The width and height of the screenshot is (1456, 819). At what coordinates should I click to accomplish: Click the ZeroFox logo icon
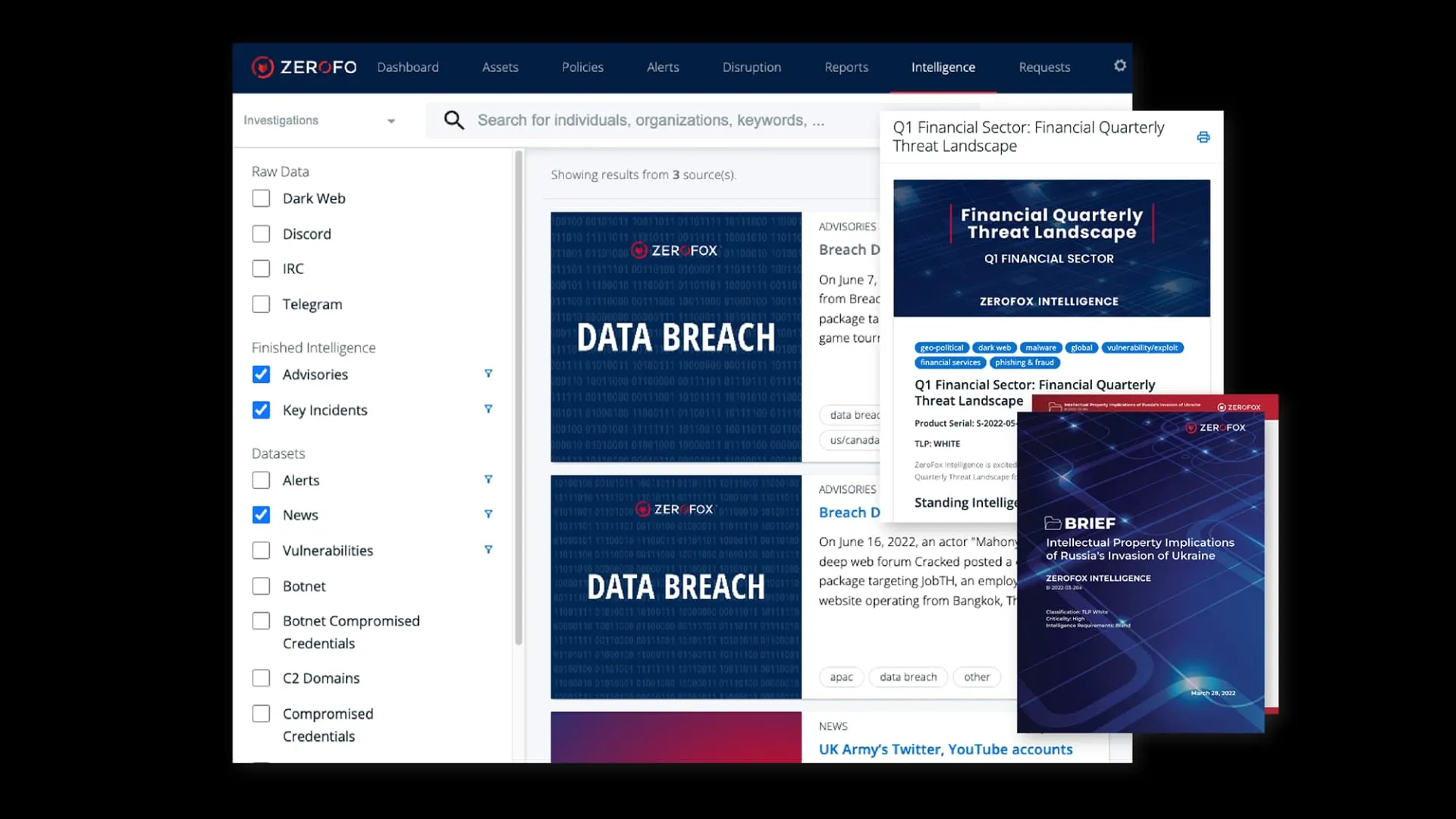click(x=262, y=67)
